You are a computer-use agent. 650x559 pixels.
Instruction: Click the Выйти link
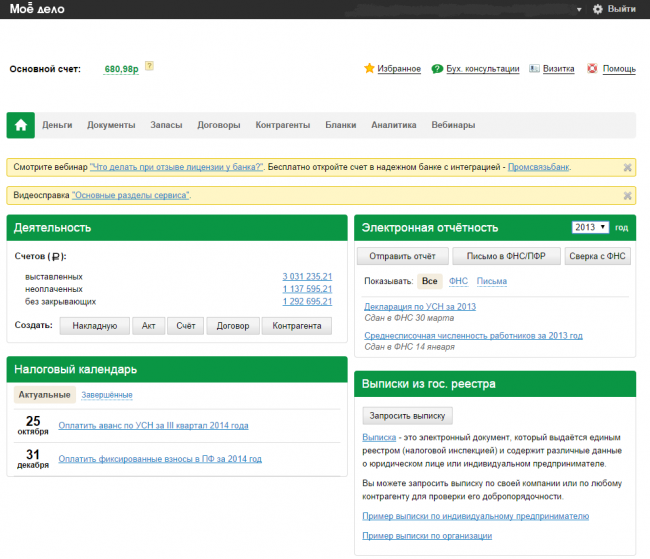tap(622, 9)
